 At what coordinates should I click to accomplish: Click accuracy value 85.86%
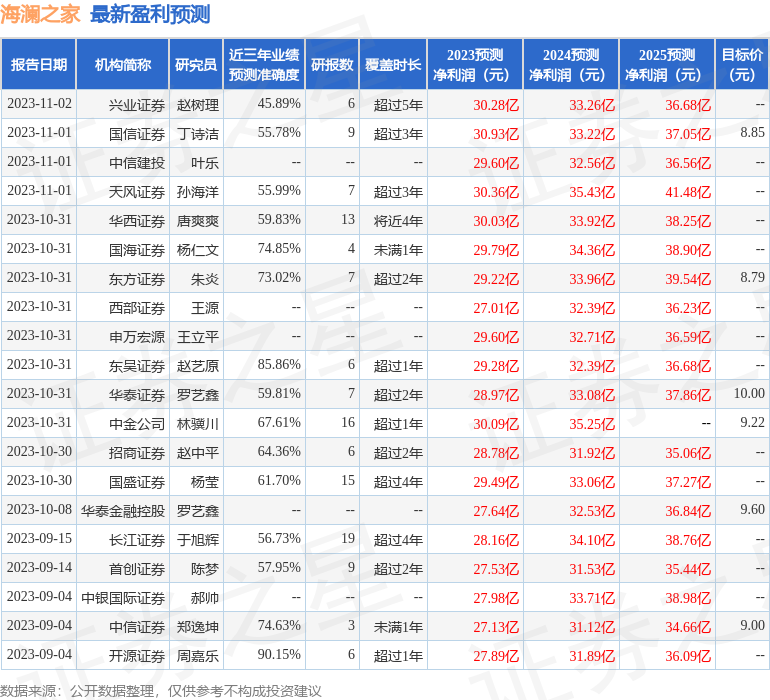tap(279, 364)
